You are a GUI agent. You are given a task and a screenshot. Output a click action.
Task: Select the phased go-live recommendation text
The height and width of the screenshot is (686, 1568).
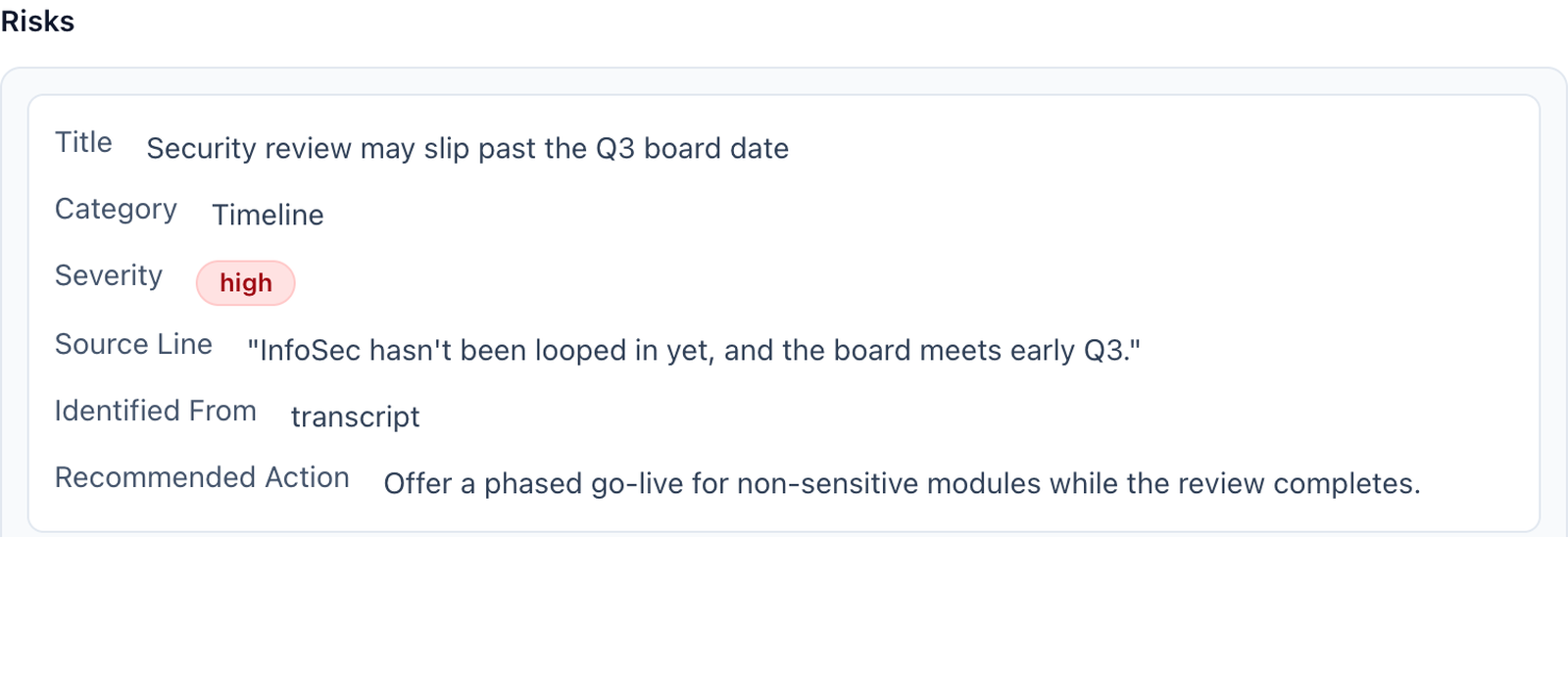pos(902,483)
